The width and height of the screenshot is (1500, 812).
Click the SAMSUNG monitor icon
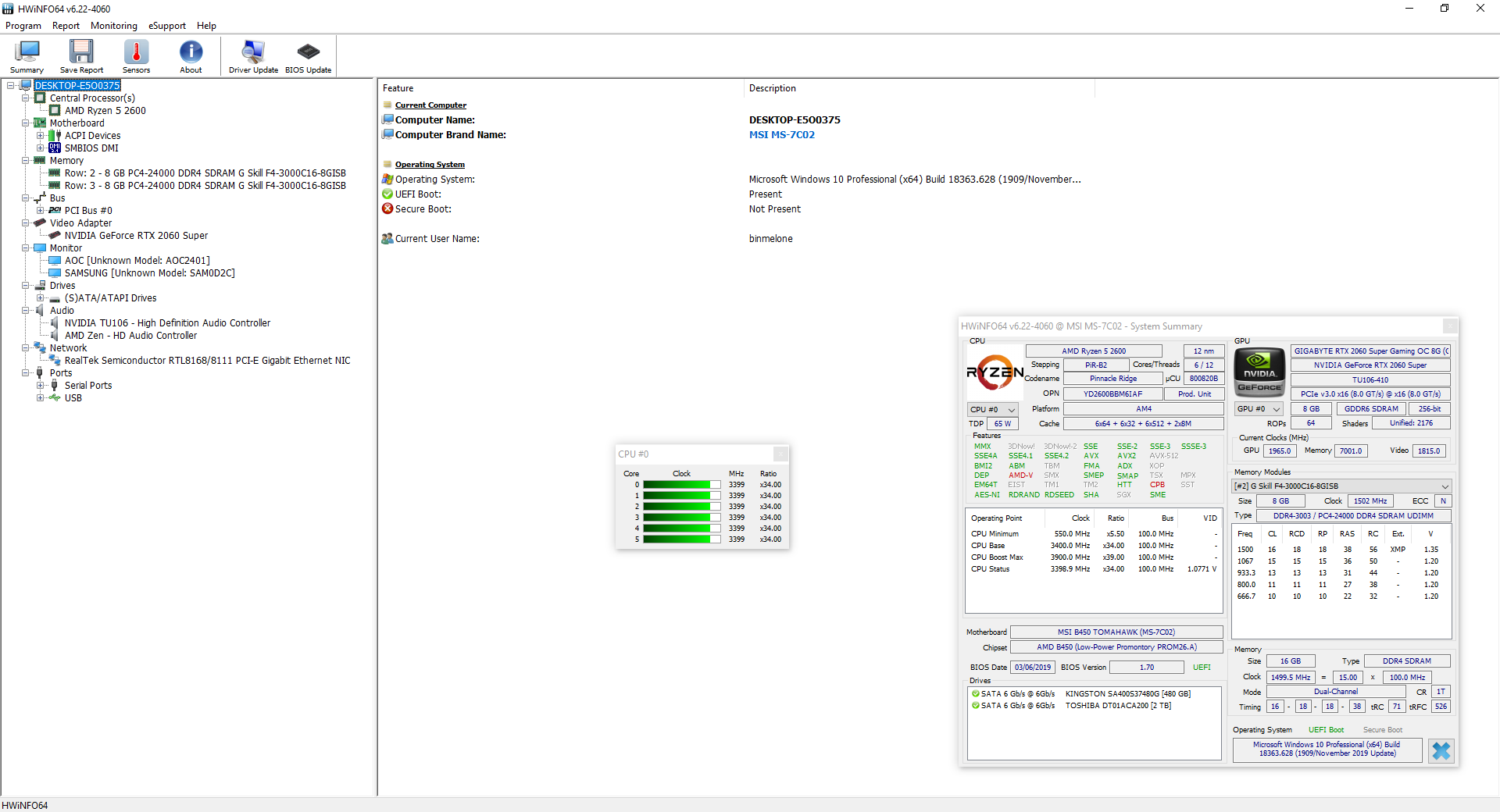tap(55, 273)
